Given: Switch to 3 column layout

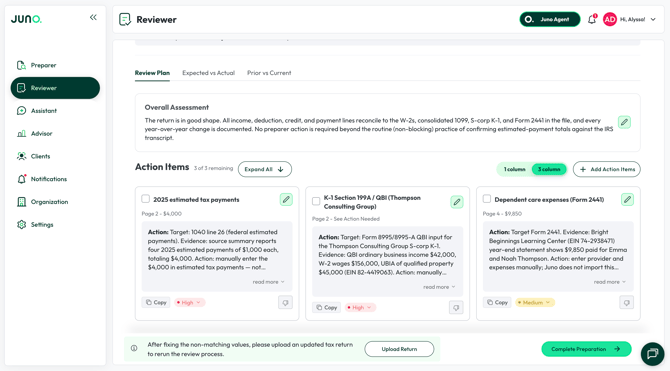Looking at the screenshot, I should pyautogui.click(x=549, y=169).
